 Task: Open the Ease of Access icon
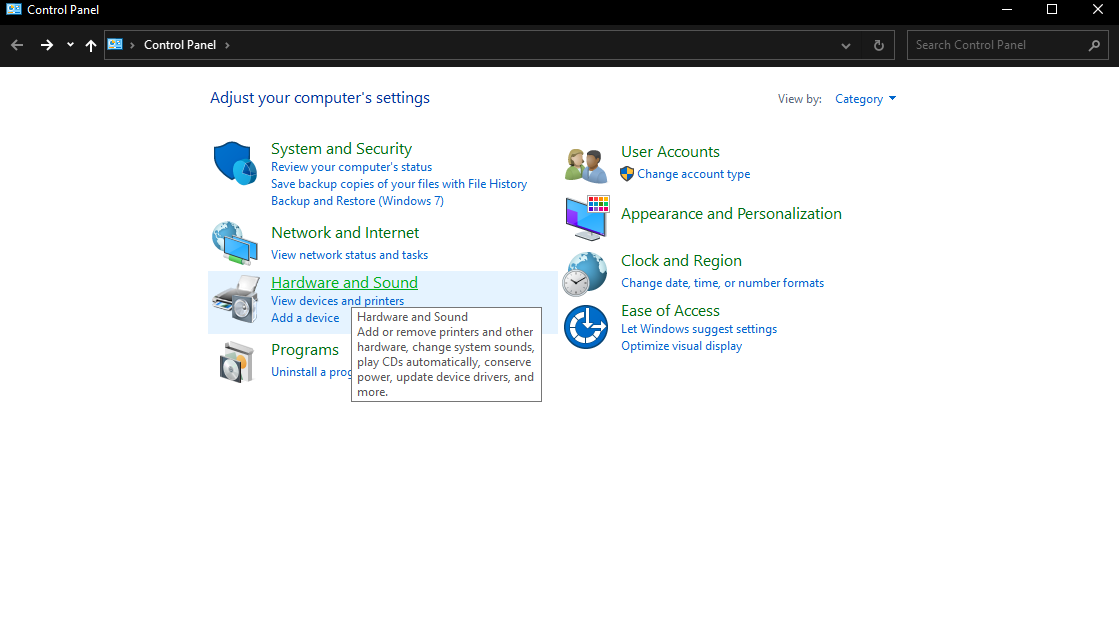pos(585,327)
